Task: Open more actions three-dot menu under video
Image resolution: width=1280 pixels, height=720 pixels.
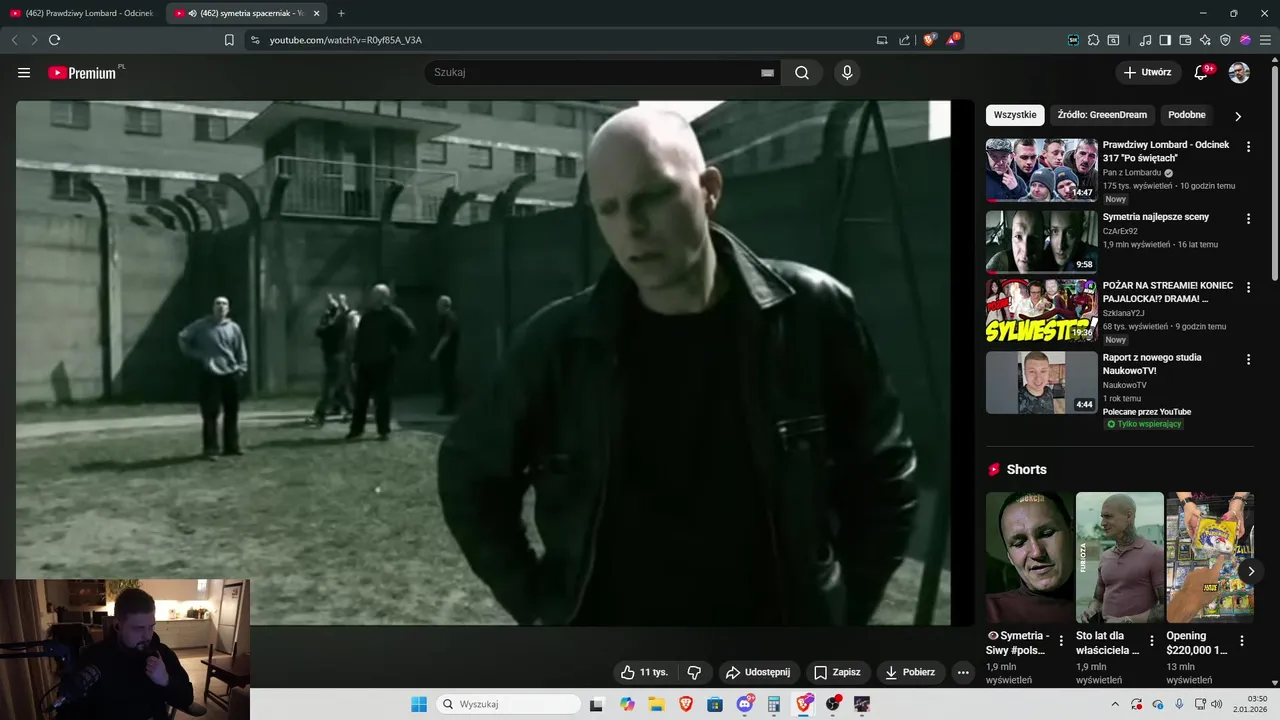Action: tap(963, 672)
